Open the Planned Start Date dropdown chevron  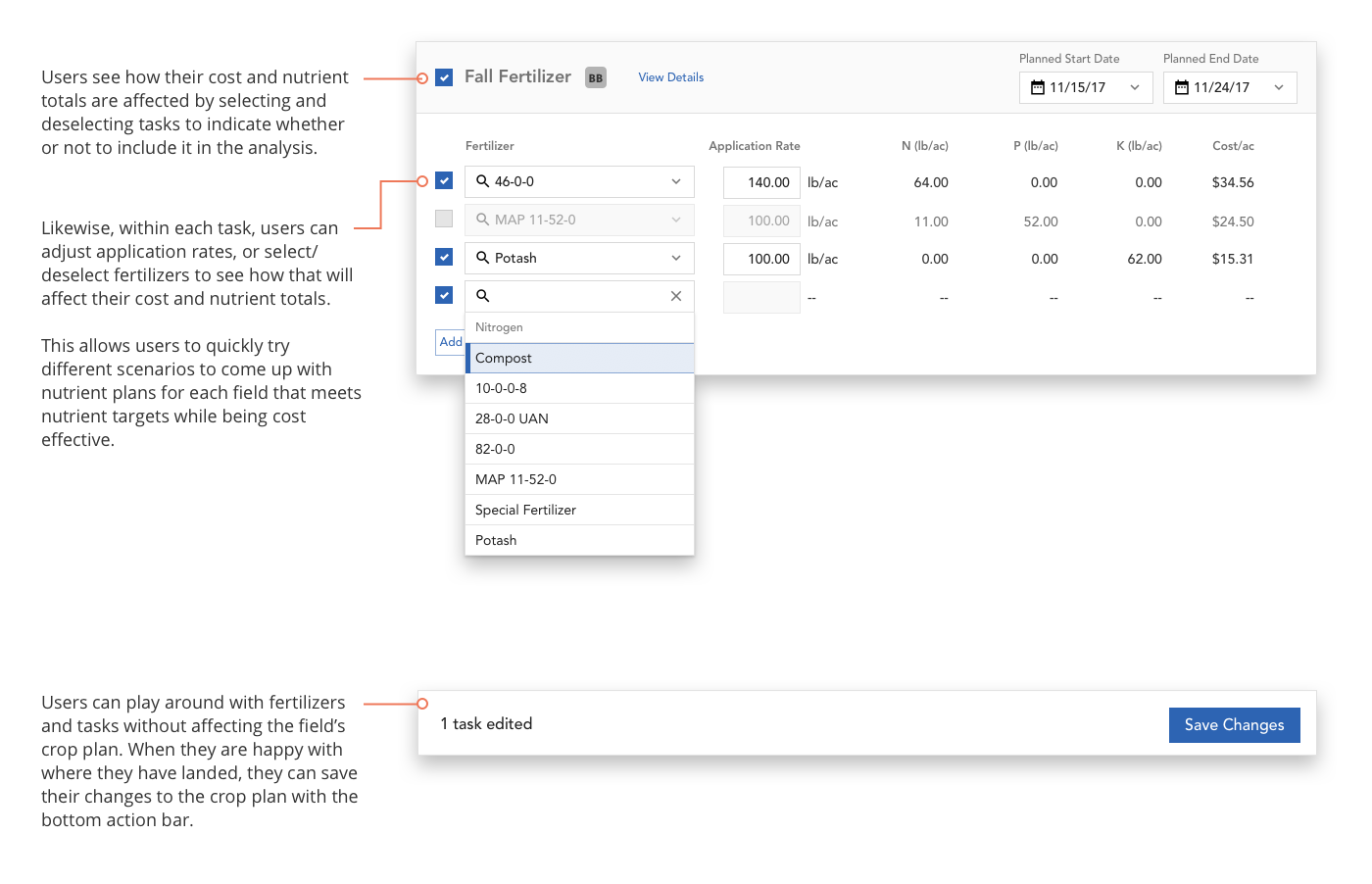(1135, 87)
